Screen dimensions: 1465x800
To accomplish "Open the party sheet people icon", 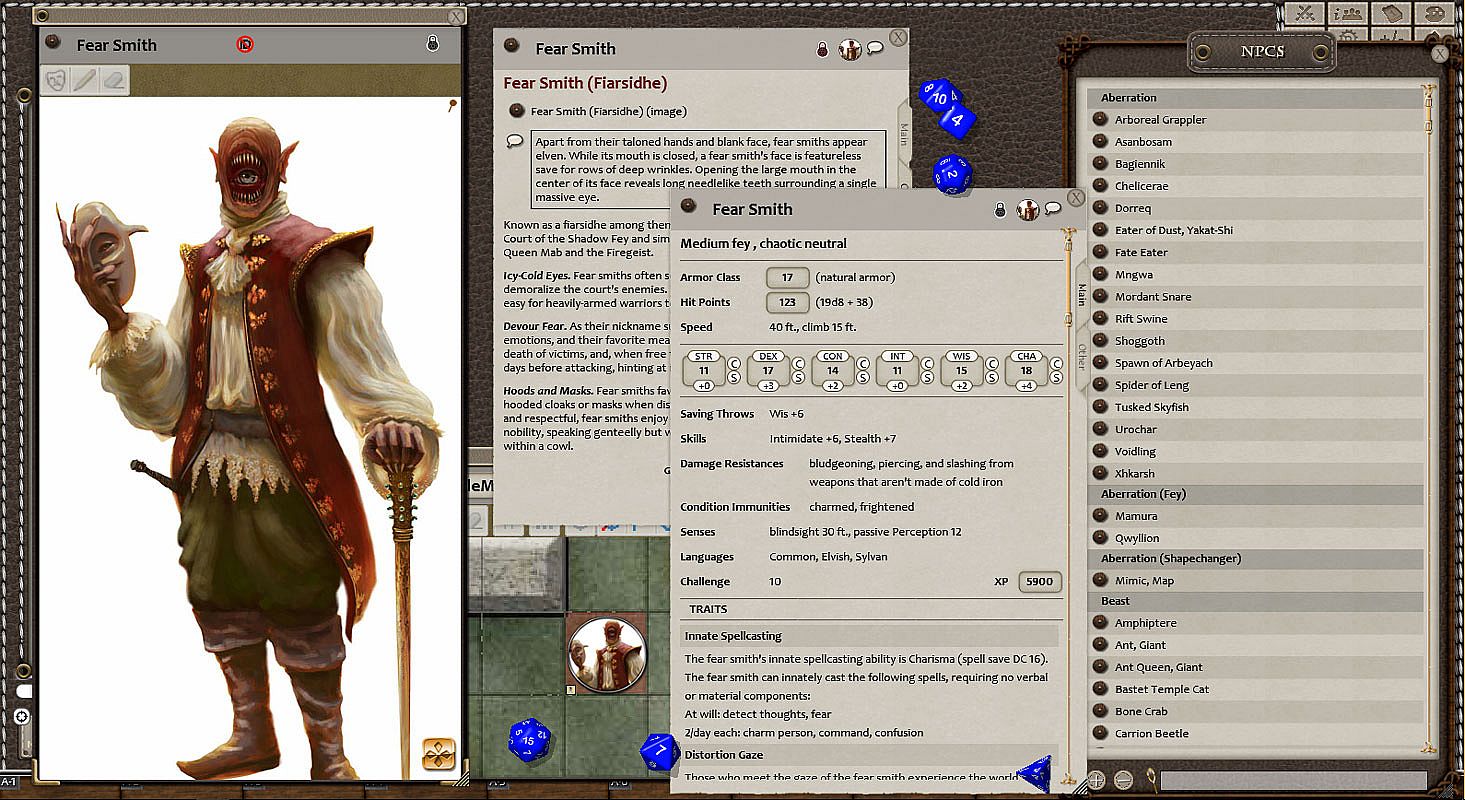I will pyautogui.click(x=1350, y=14).
